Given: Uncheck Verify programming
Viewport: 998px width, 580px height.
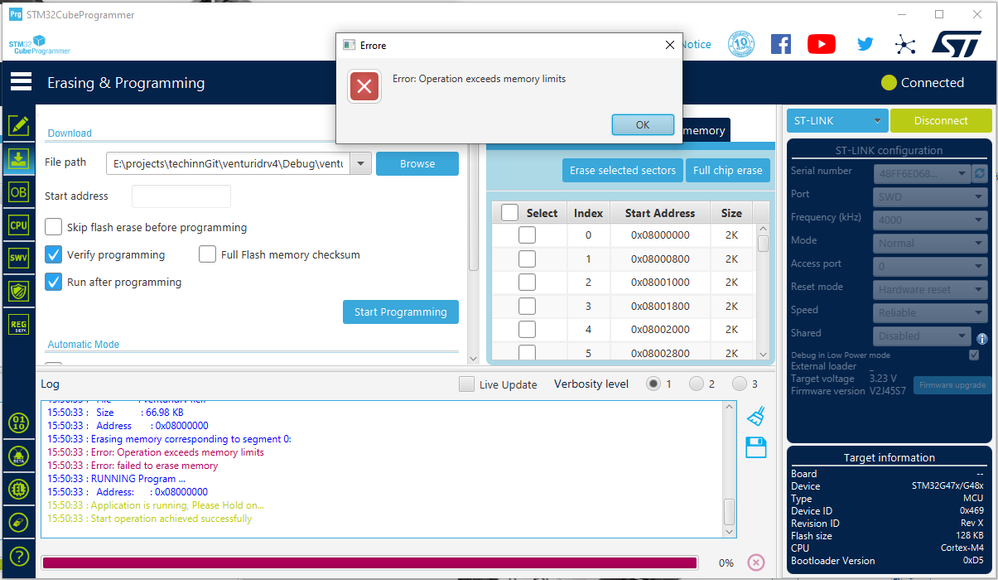Looking at the screenshot, I should point(53,254).
